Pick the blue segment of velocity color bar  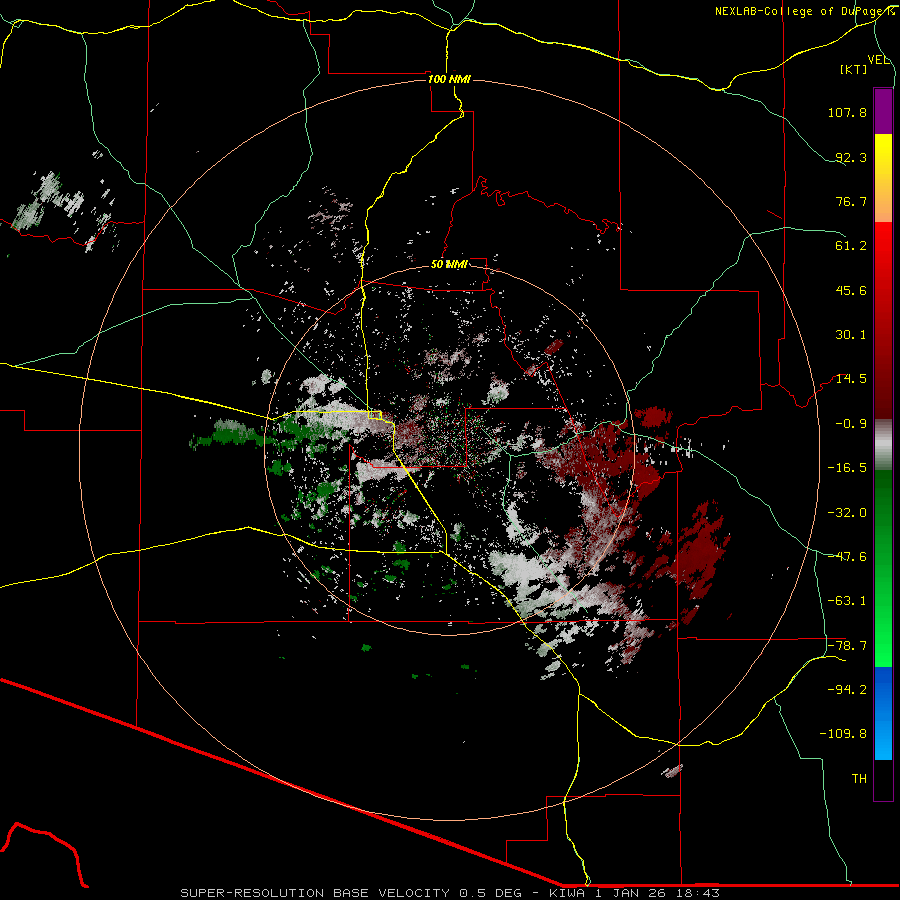click(x=883, y=713)
